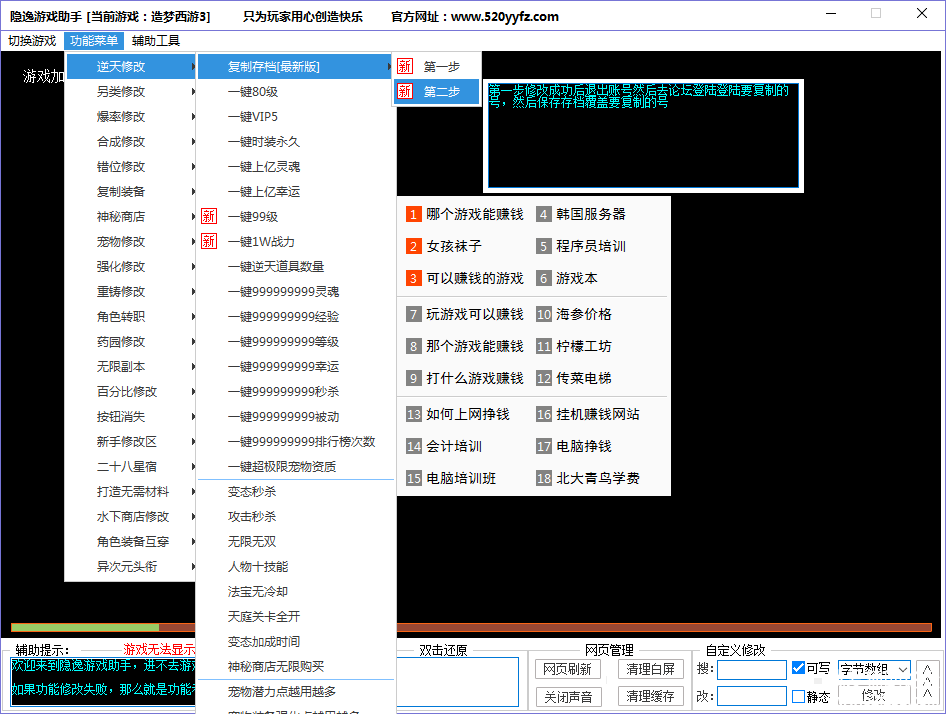Expand the 合成修改 submenu arrow
This screenshot has width=946, height=714.
coord(193,142)
